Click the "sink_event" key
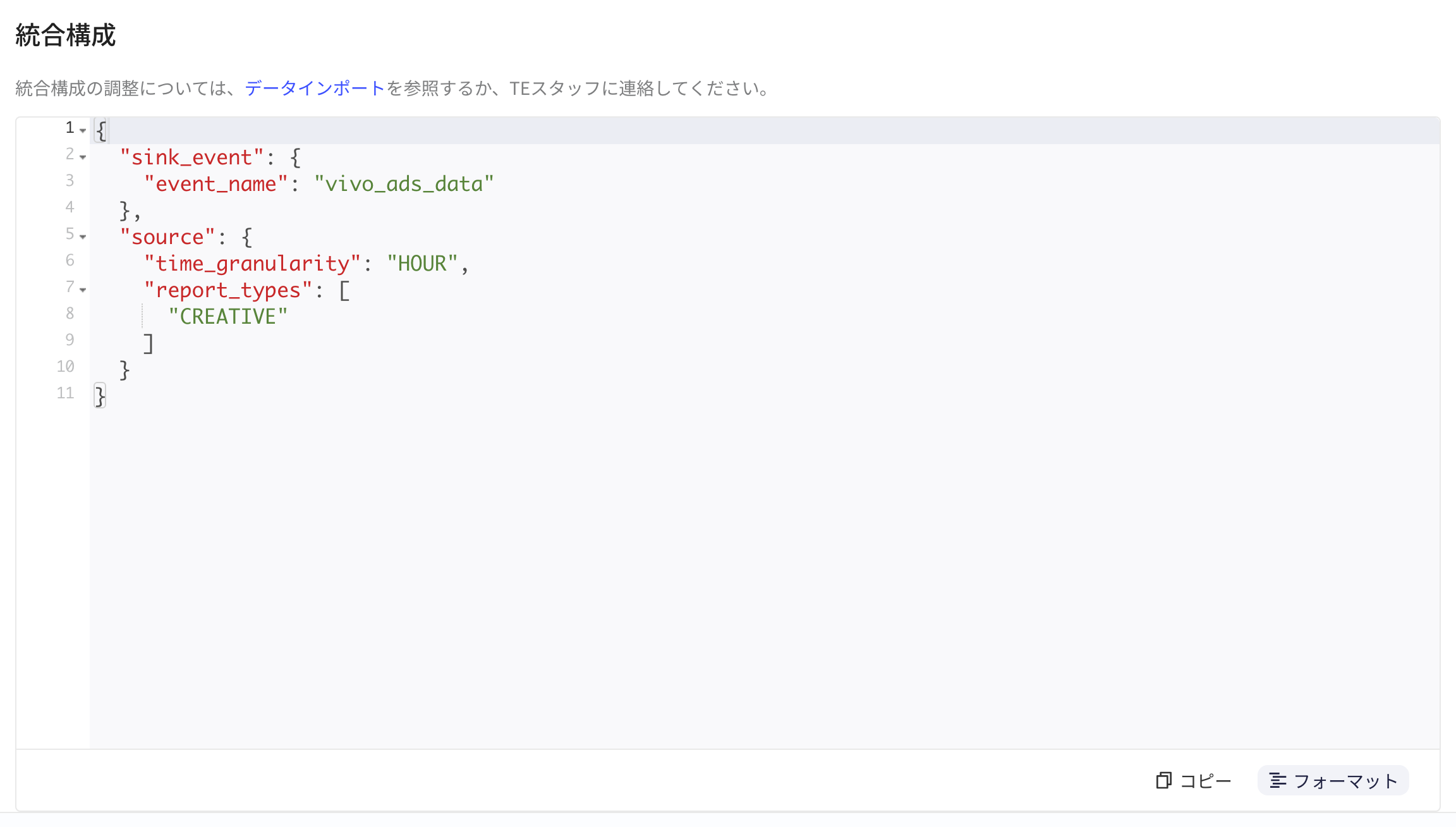Screen dimensions: 1456x827 click(191, 157)
